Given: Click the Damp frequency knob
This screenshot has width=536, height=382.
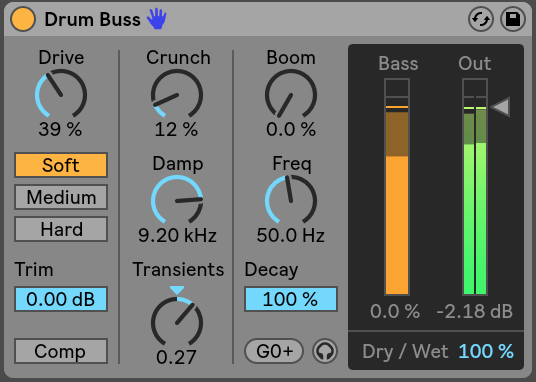Looking at the screenshot, I should click(x=177, y=200).
